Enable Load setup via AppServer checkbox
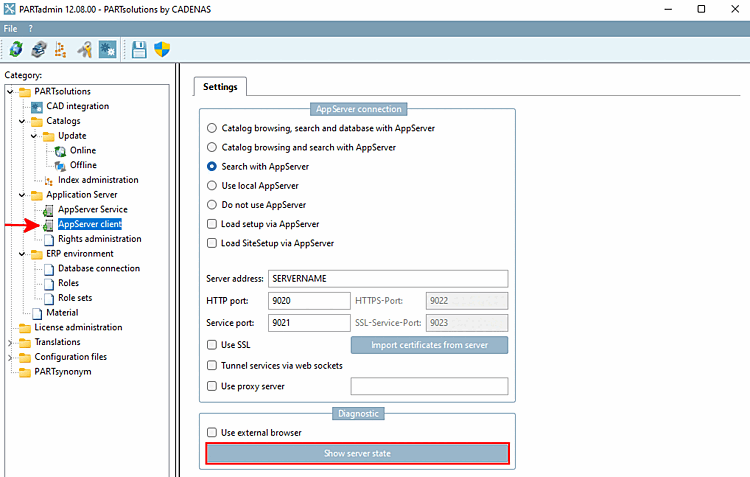The image size is (750, 477). tap(211, 224)
